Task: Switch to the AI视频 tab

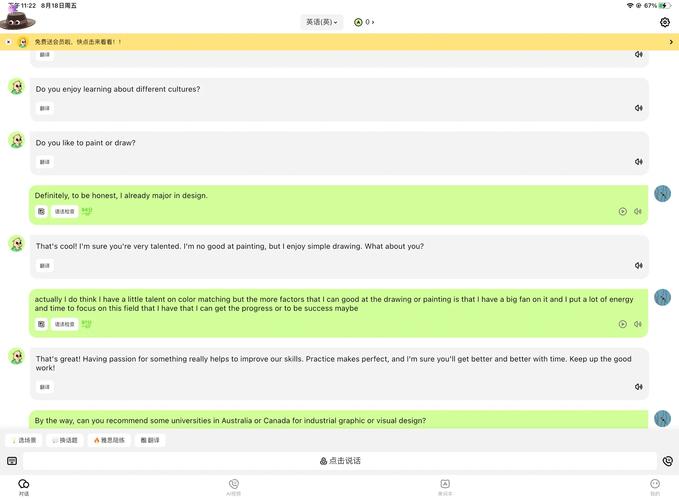Action: click(234, 487)
